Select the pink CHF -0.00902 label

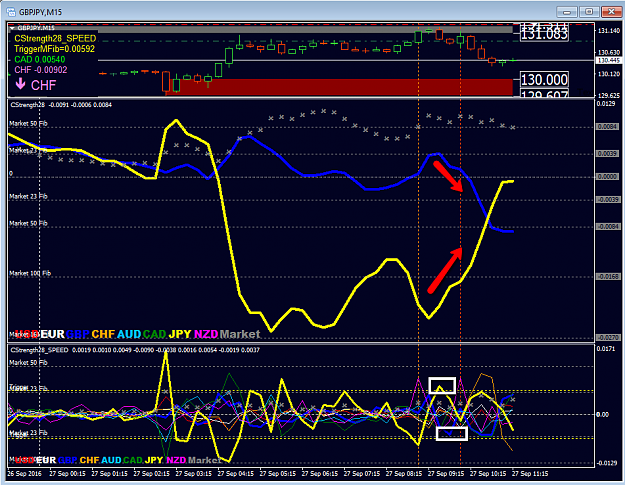(41, 70)
